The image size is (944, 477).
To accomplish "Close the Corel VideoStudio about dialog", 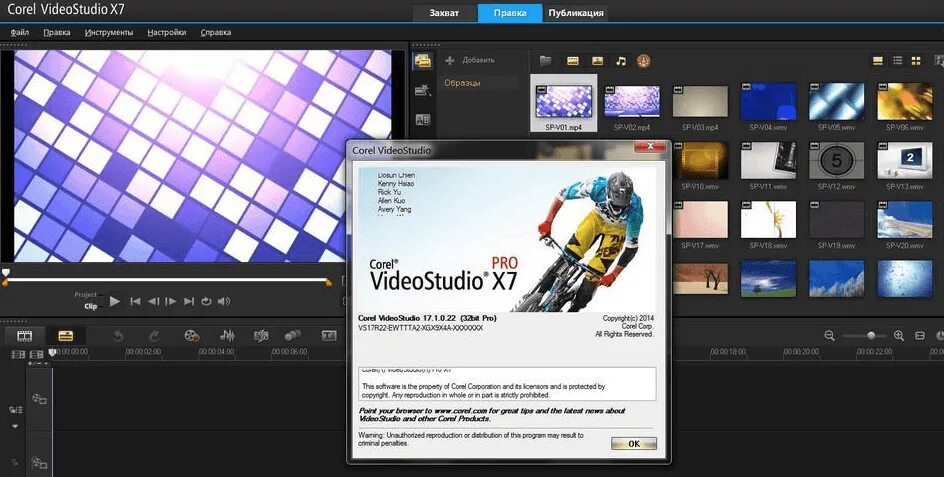I will point(650,147).
